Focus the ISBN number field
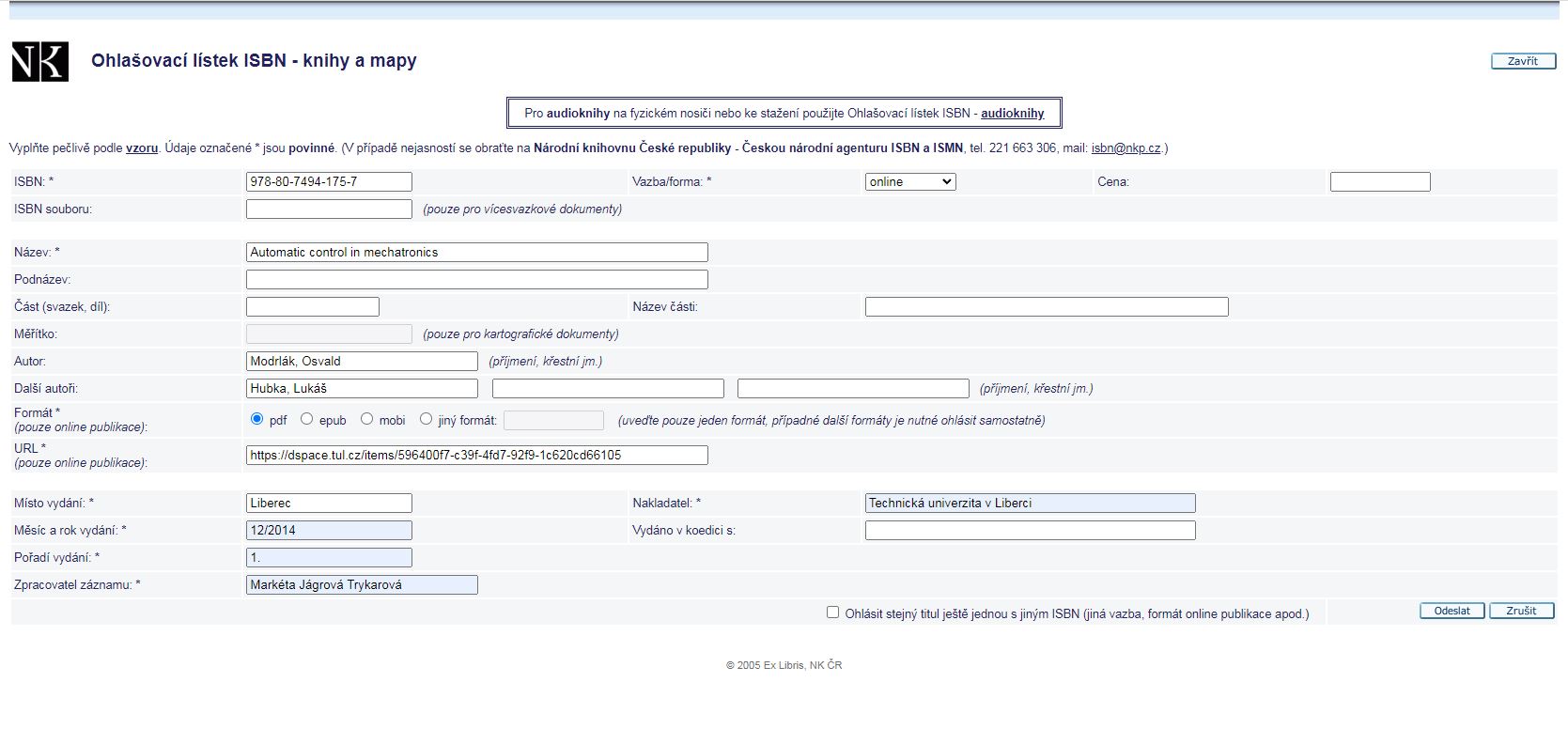Screen dimensions: 1568x729 [329, 182]
